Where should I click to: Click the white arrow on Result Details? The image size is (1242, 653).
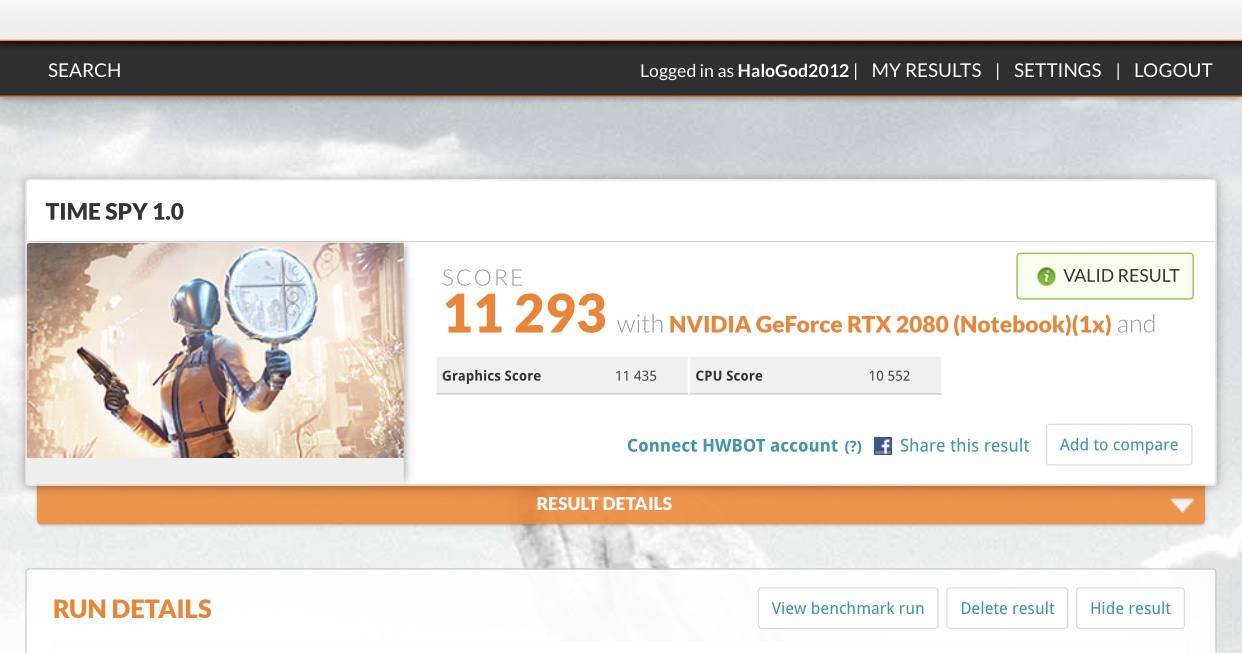[1182, 505]
